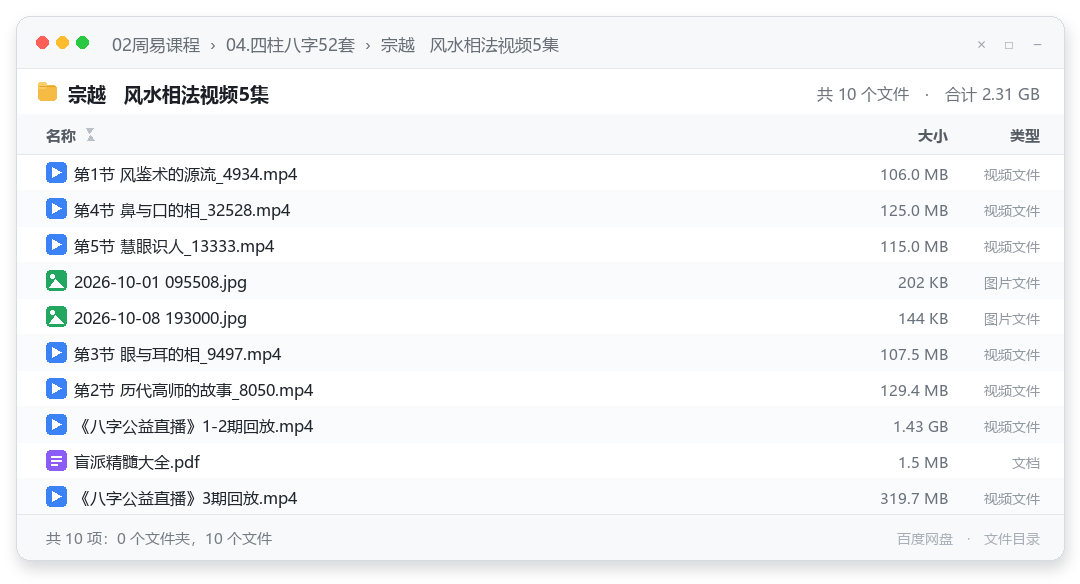Screen dimensions: 1080x584
Task: Click breadcrumb 宗越 风水相法视频5集
Action: tap(470, 45)
